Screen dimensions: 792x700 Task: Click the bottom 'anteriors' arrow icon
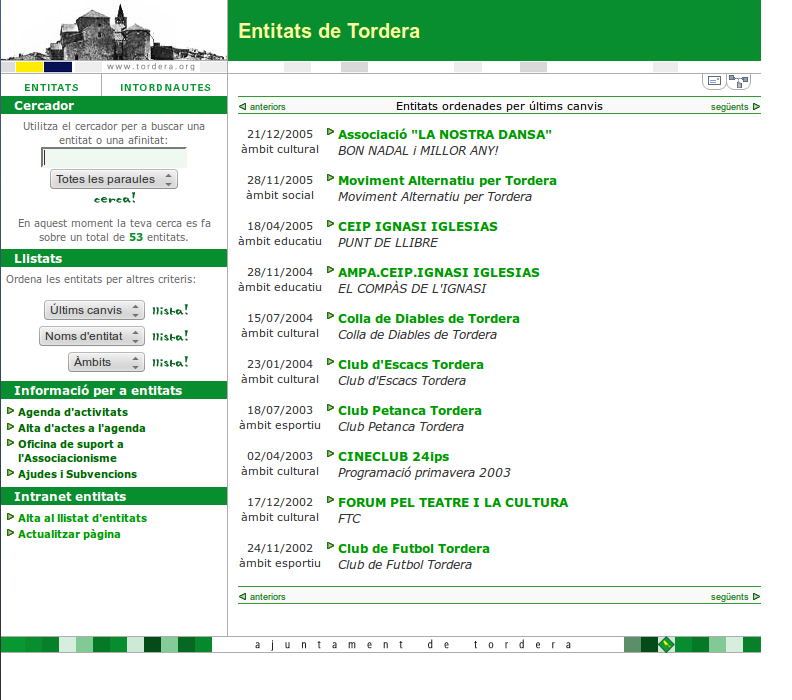click(x=242, y=596)
